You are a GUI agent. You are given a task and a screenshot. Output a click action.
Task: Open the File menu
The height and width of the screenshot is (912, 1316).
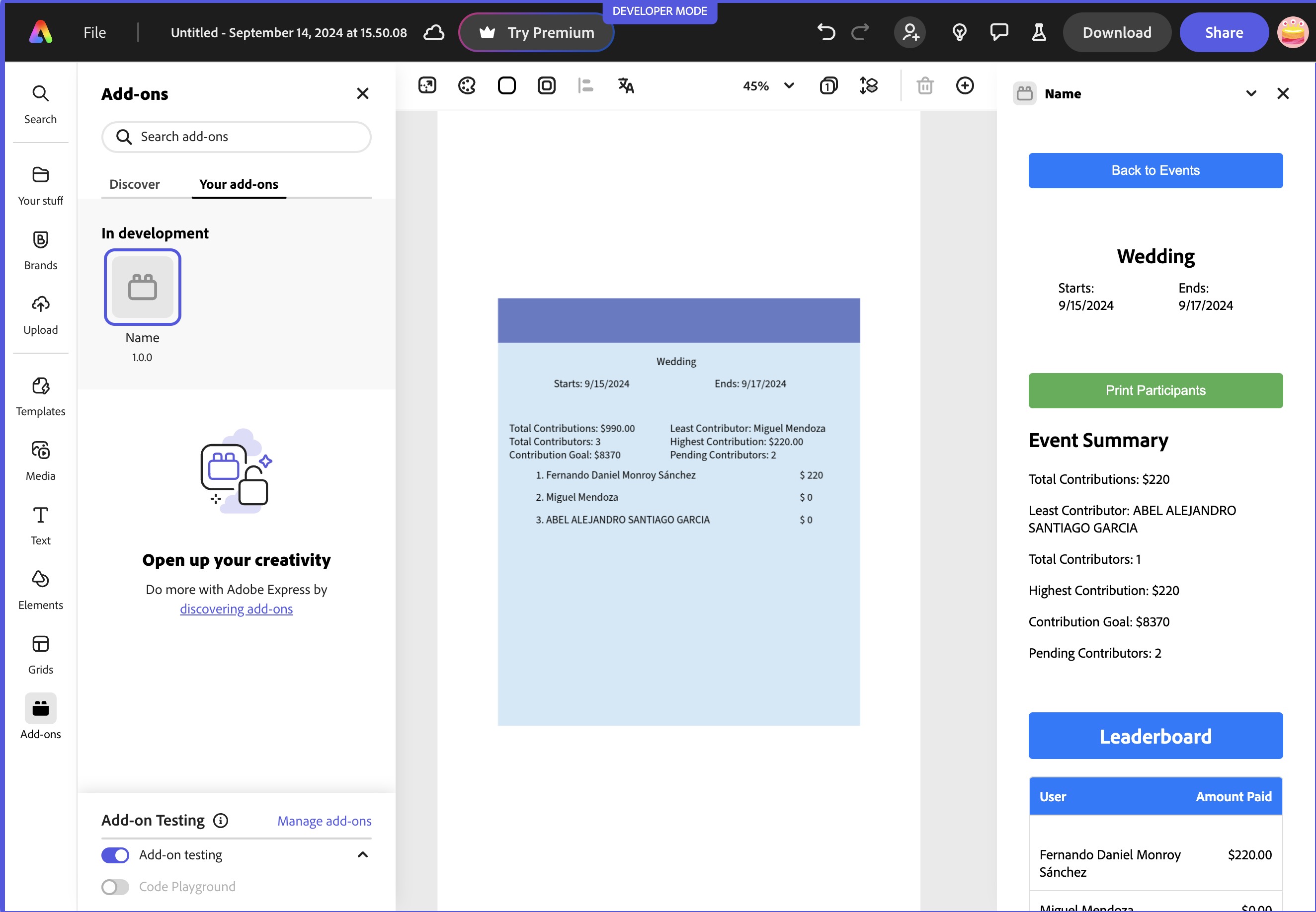click(94, 33)
